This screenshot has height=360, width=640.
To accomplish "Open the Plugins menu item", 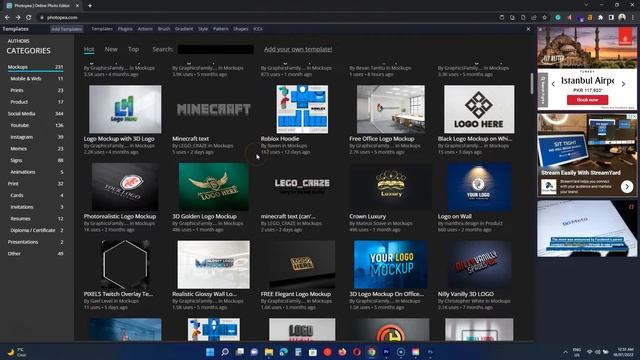I will click(x=125, y=29).
